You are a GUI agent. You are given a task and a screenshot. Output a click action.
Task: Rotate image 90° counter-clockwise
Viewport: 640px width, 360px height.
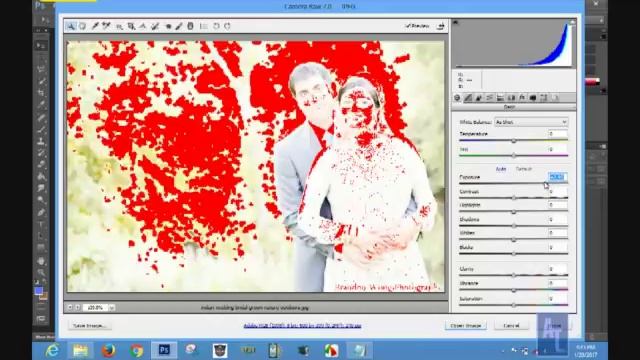(216, 26)
